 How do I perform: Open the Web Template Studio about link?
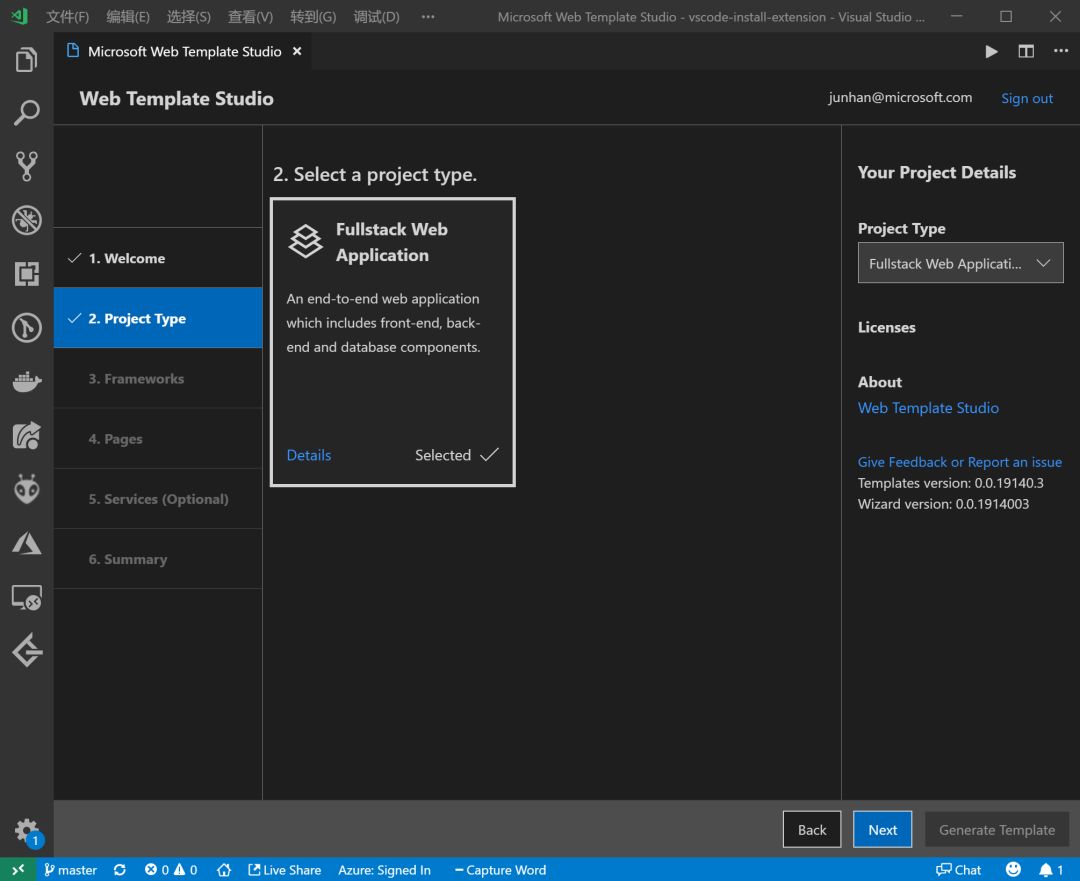pos(928,408)
